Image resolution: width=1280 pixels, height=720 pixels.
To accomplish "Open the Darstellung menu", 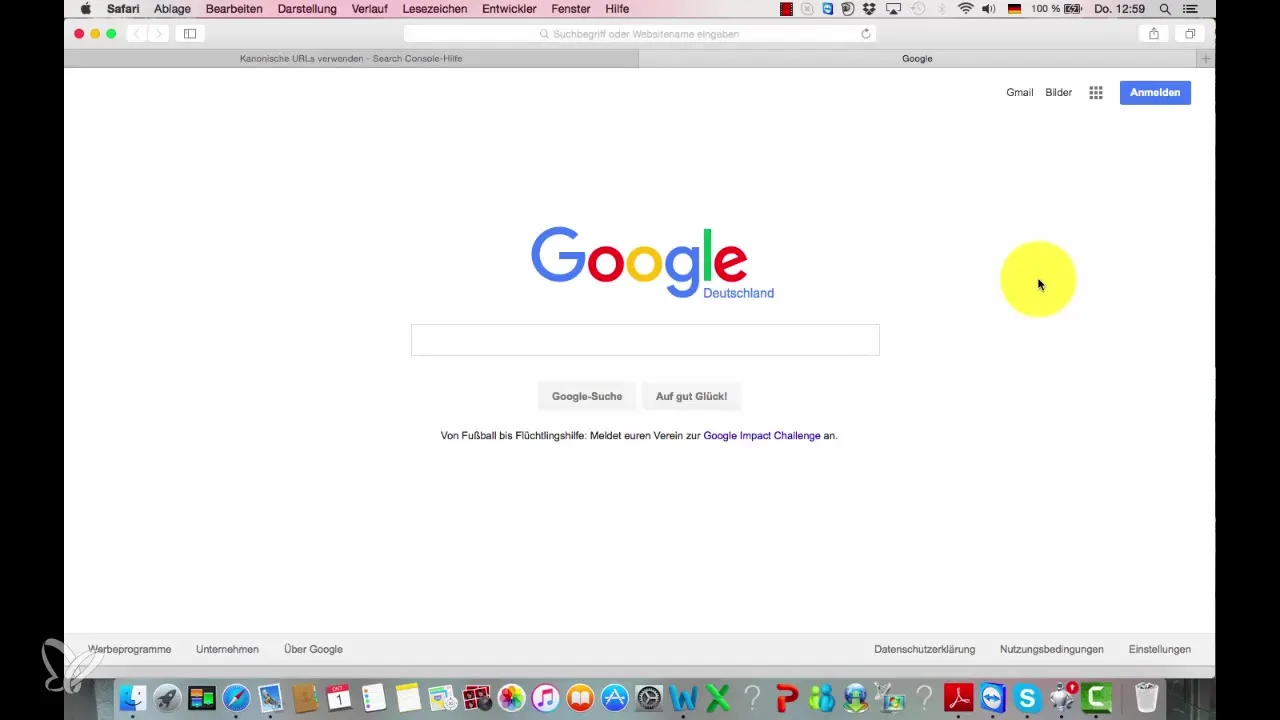I will (x=307, y=9).
